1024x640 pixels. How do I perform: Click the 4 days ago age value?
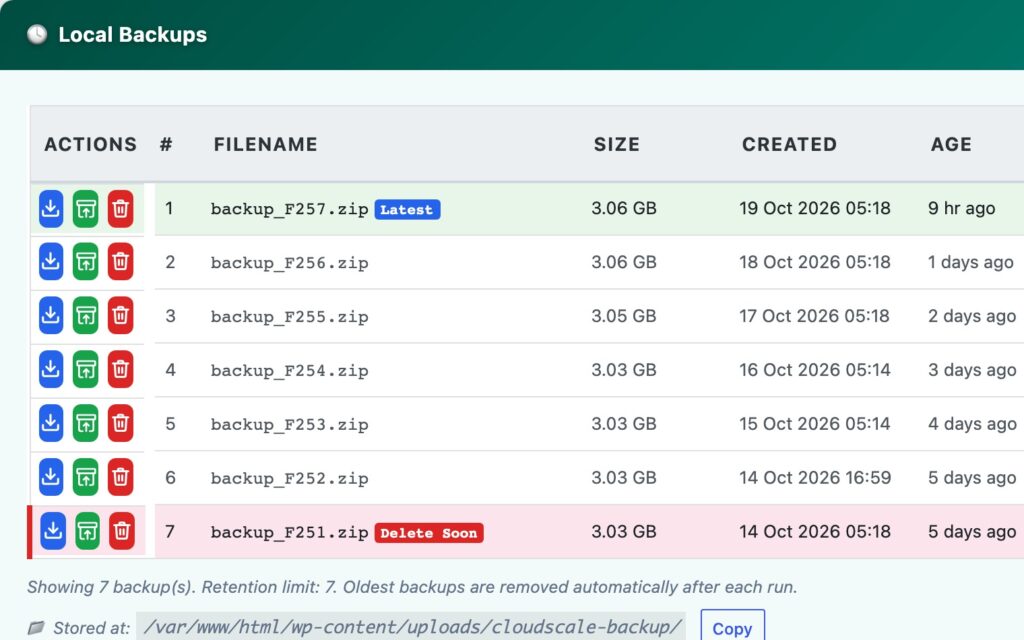coord(972,424)
